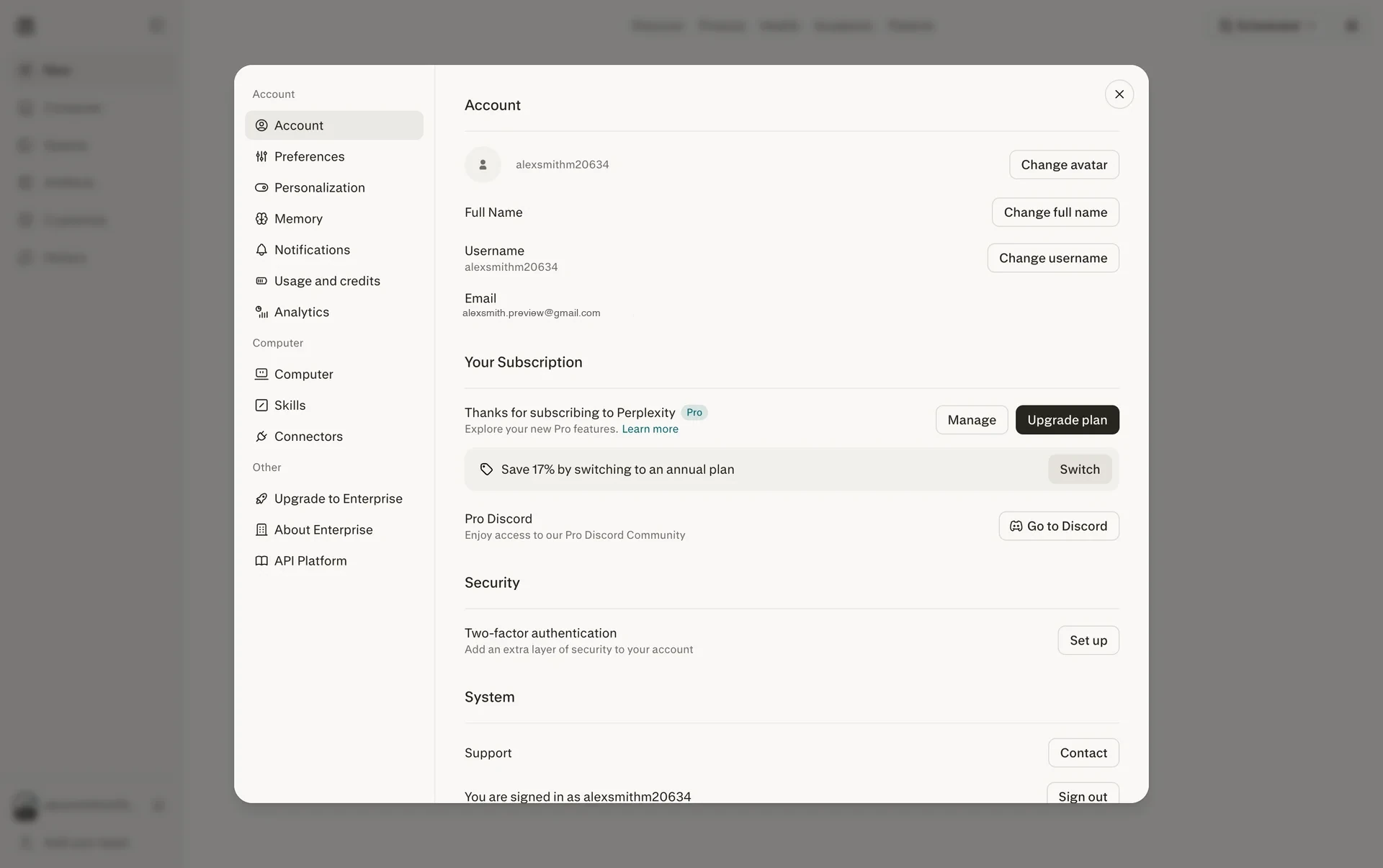
Task: Click the Connectors plug icon
Action: tap(261, 436)
